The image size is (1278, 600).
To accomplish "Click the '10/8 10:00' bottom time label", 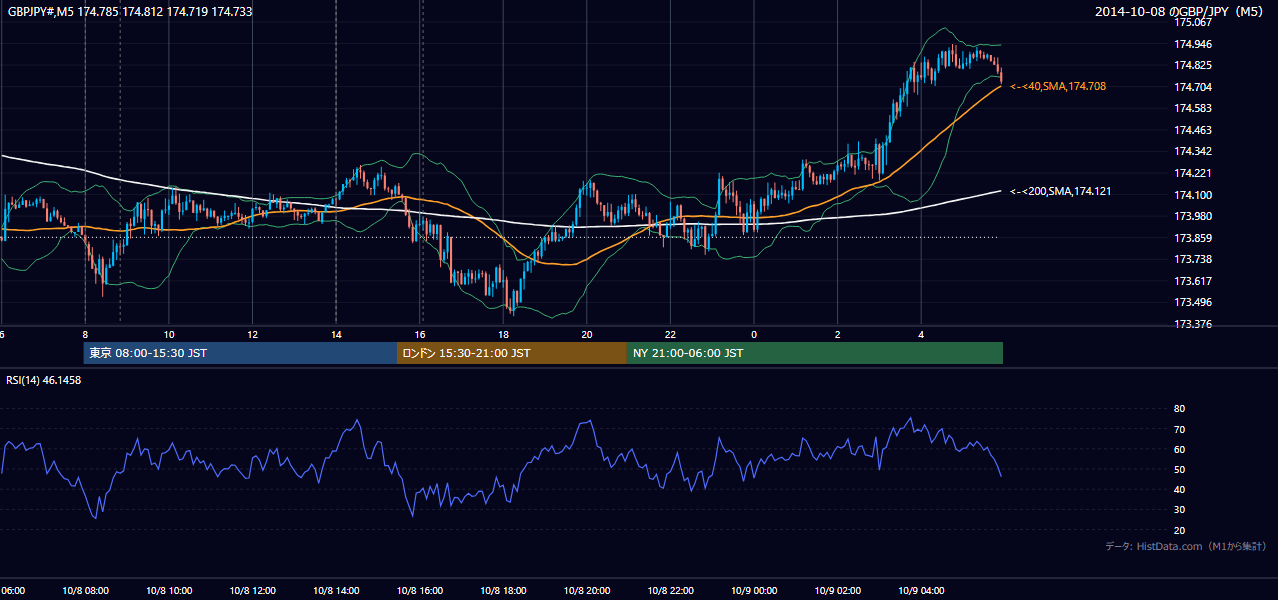I will point(169,591).
